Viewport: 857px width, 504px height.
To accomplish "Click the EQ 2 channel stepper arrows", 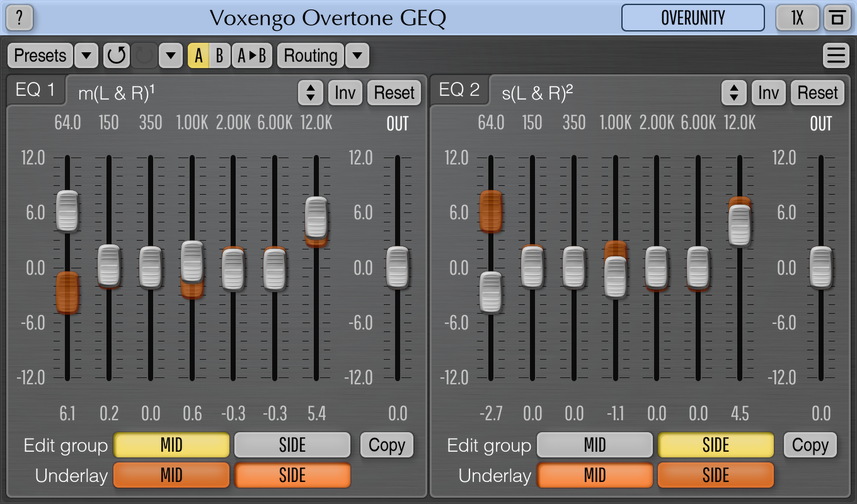I will pyautogui.click(x=734, y=93).
